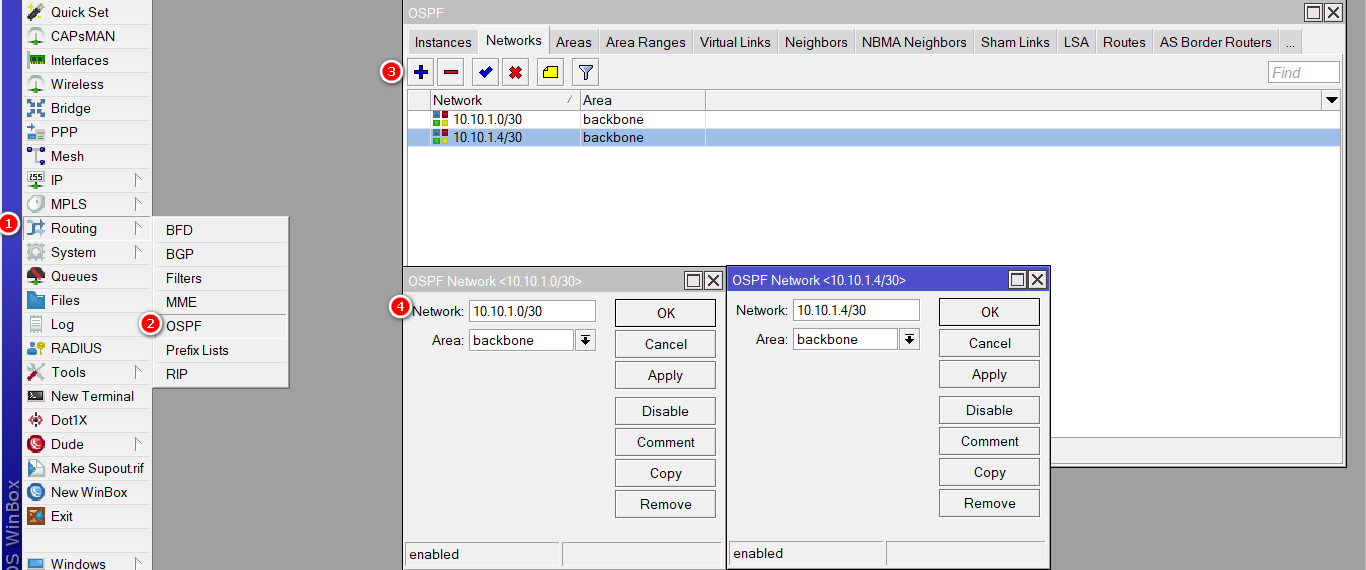Select BGP from the Routing submenu
This screenshot has width=1366, height=570.
click(x=180, y=254)
